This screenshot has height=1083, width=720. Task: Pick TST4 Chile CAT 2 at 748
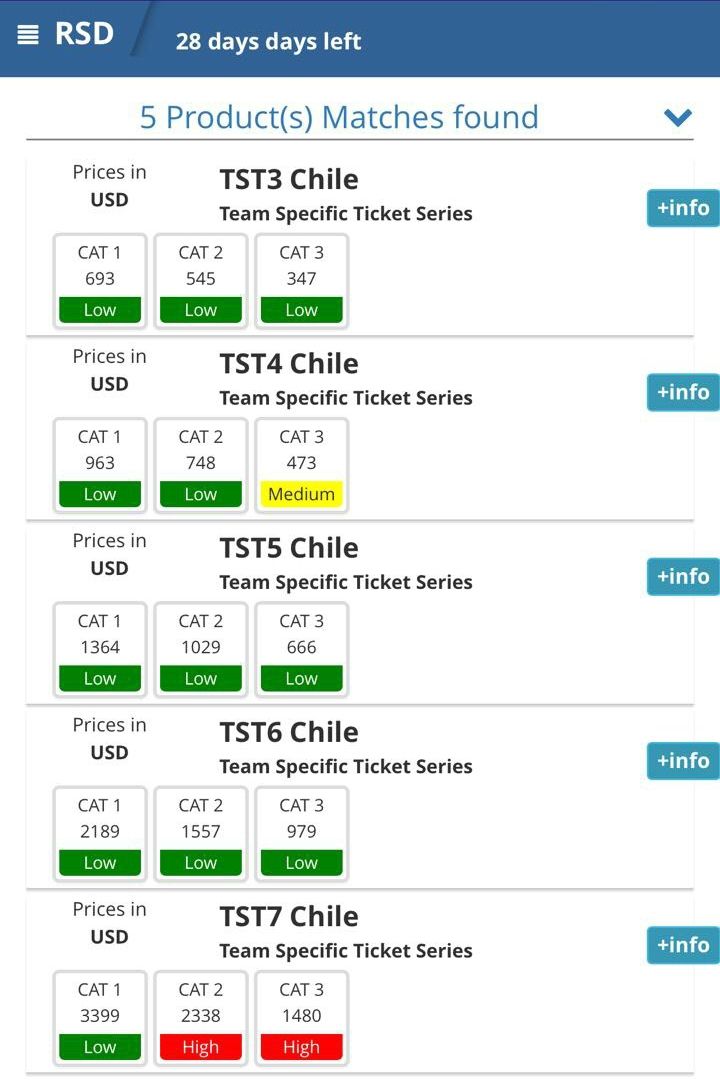[201, 465]
